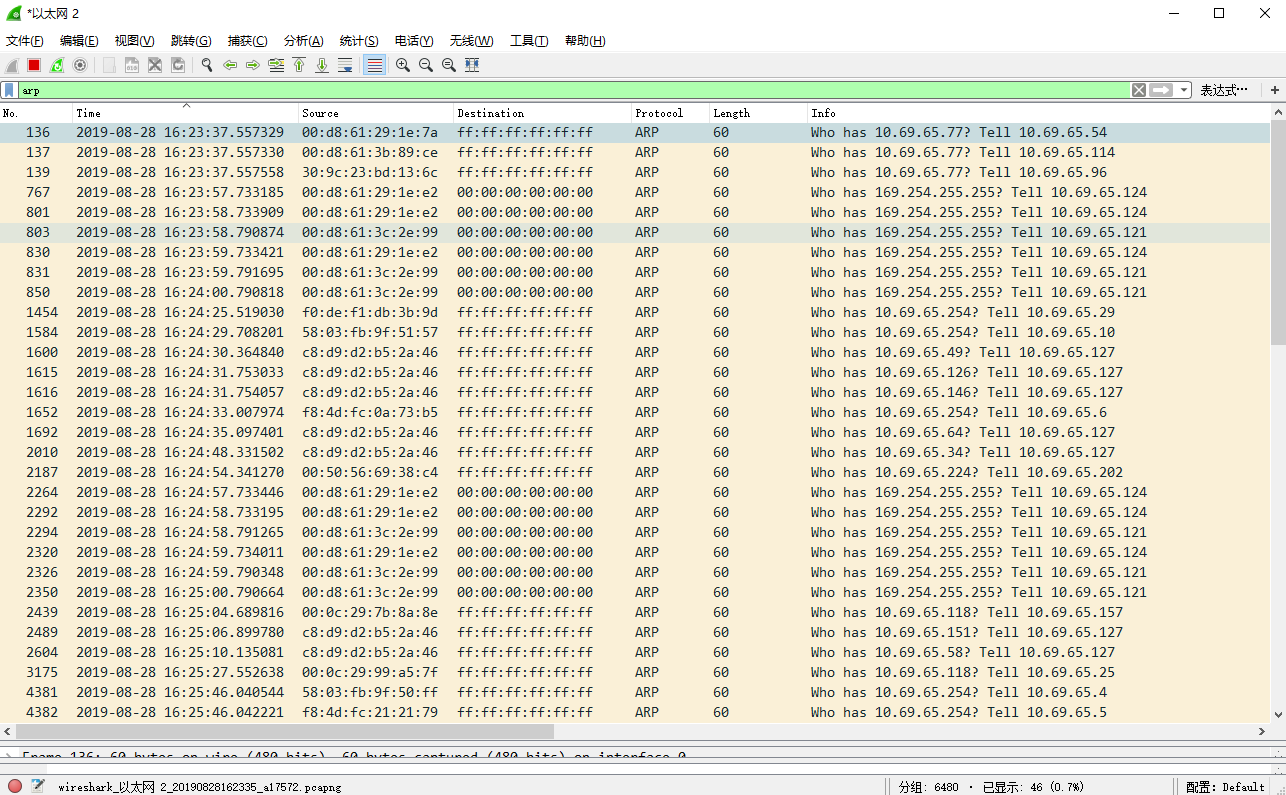1286x795 pixels.
Task: Click the capture filename in status bar
Action: (x=199, y=787)
